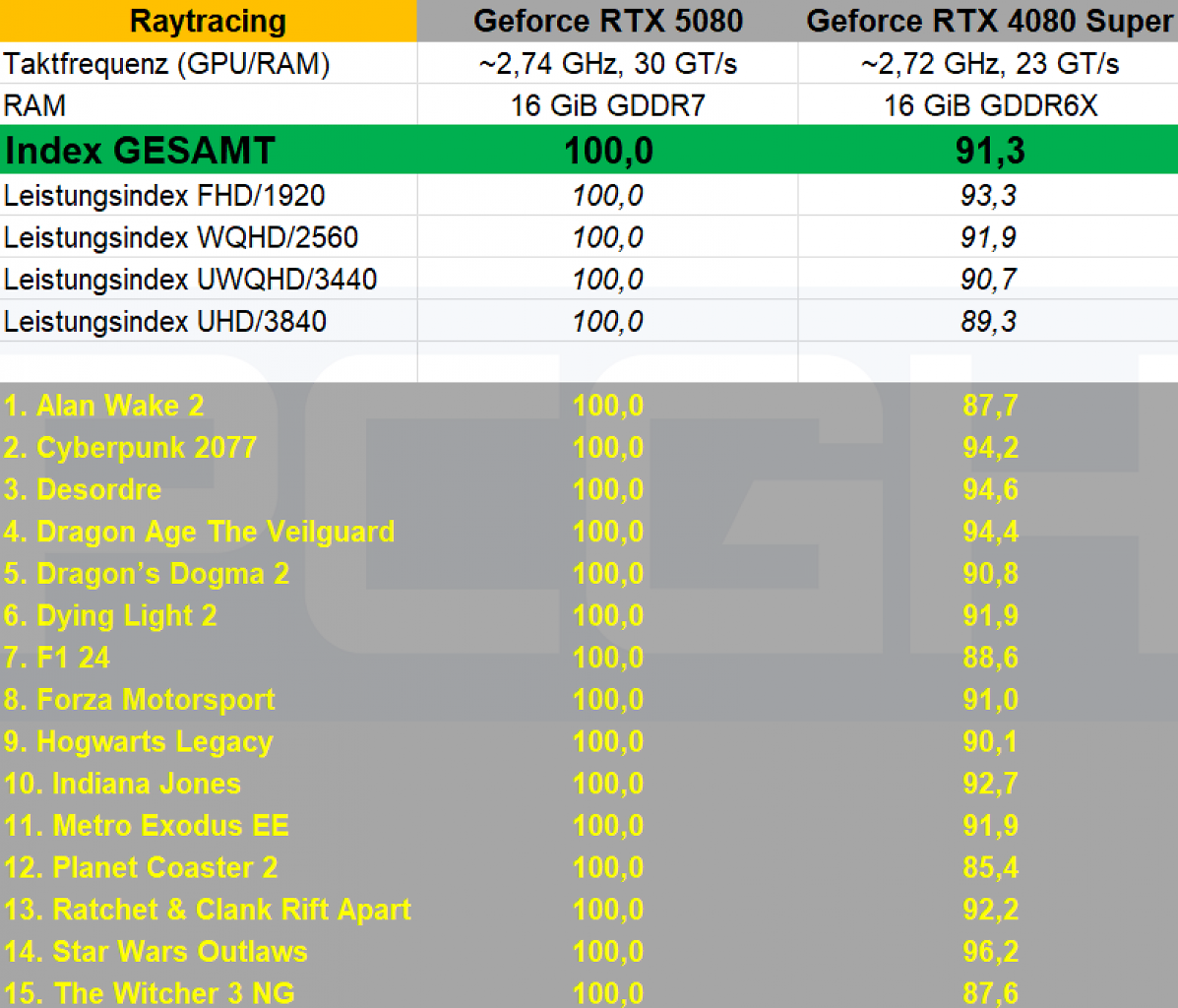
Task: Select Leistungsindex UWQHD/3440 label
Action: click(190, 280)
